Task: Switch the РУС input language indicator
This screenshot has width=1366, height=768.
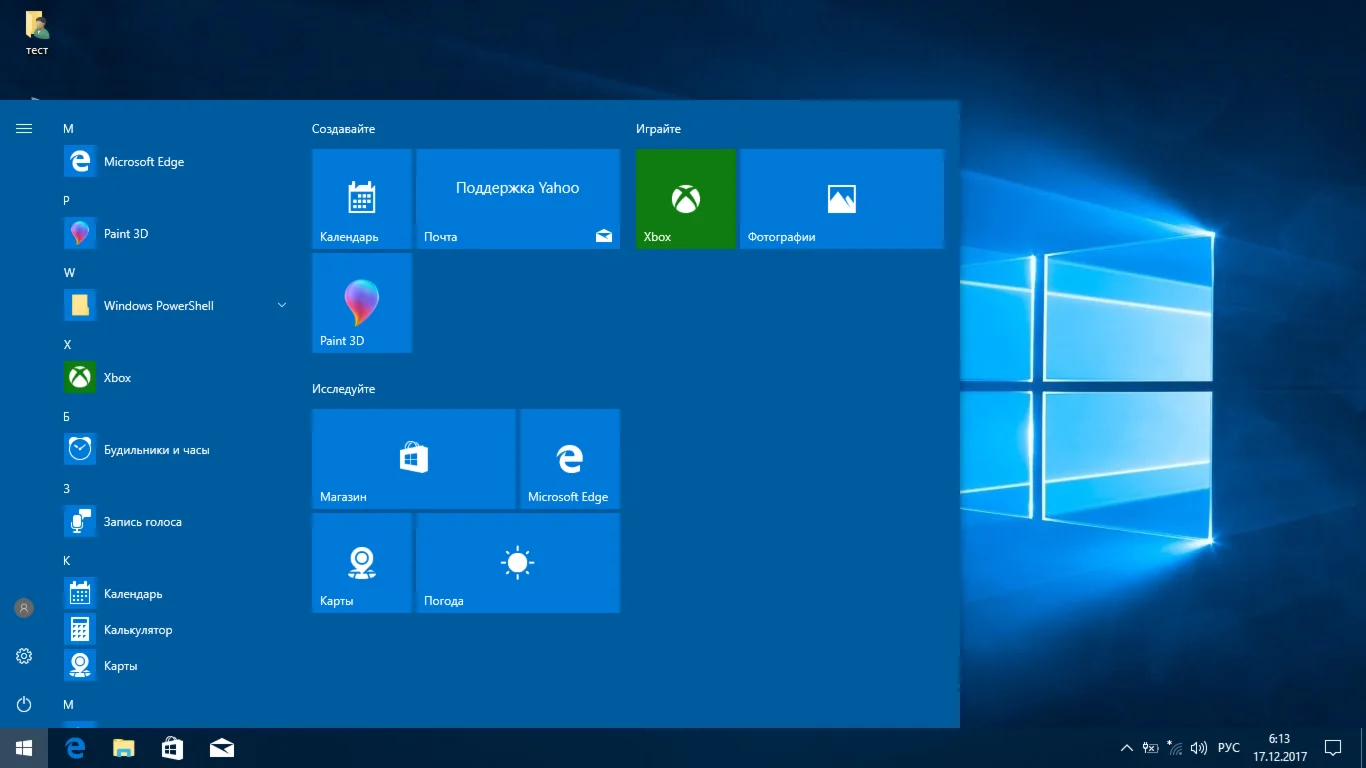Action: (1228, 748)
